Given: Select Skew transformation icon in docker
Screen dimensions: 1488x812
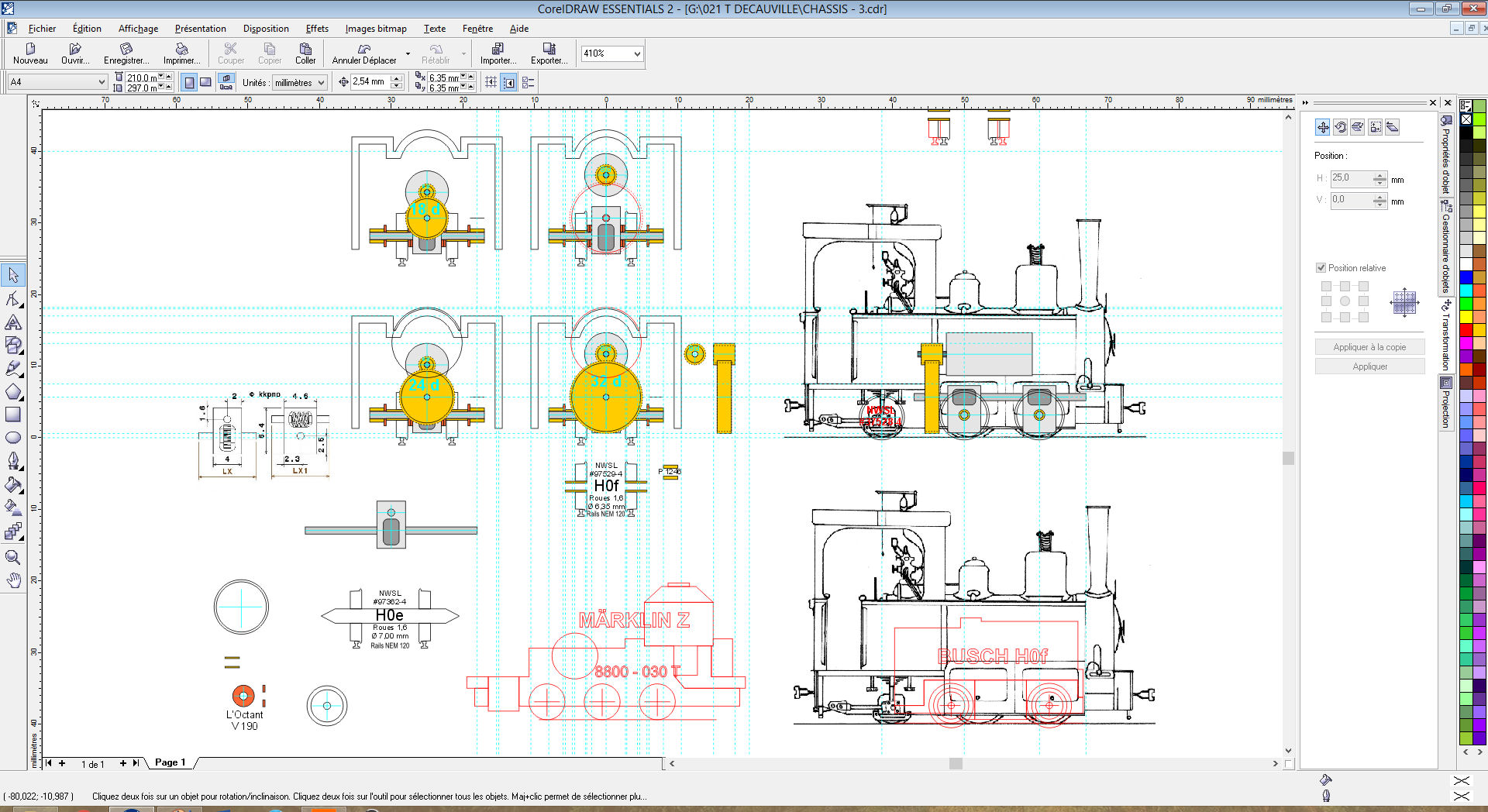Looking at the screenshot, I should tap(1393, 127).
